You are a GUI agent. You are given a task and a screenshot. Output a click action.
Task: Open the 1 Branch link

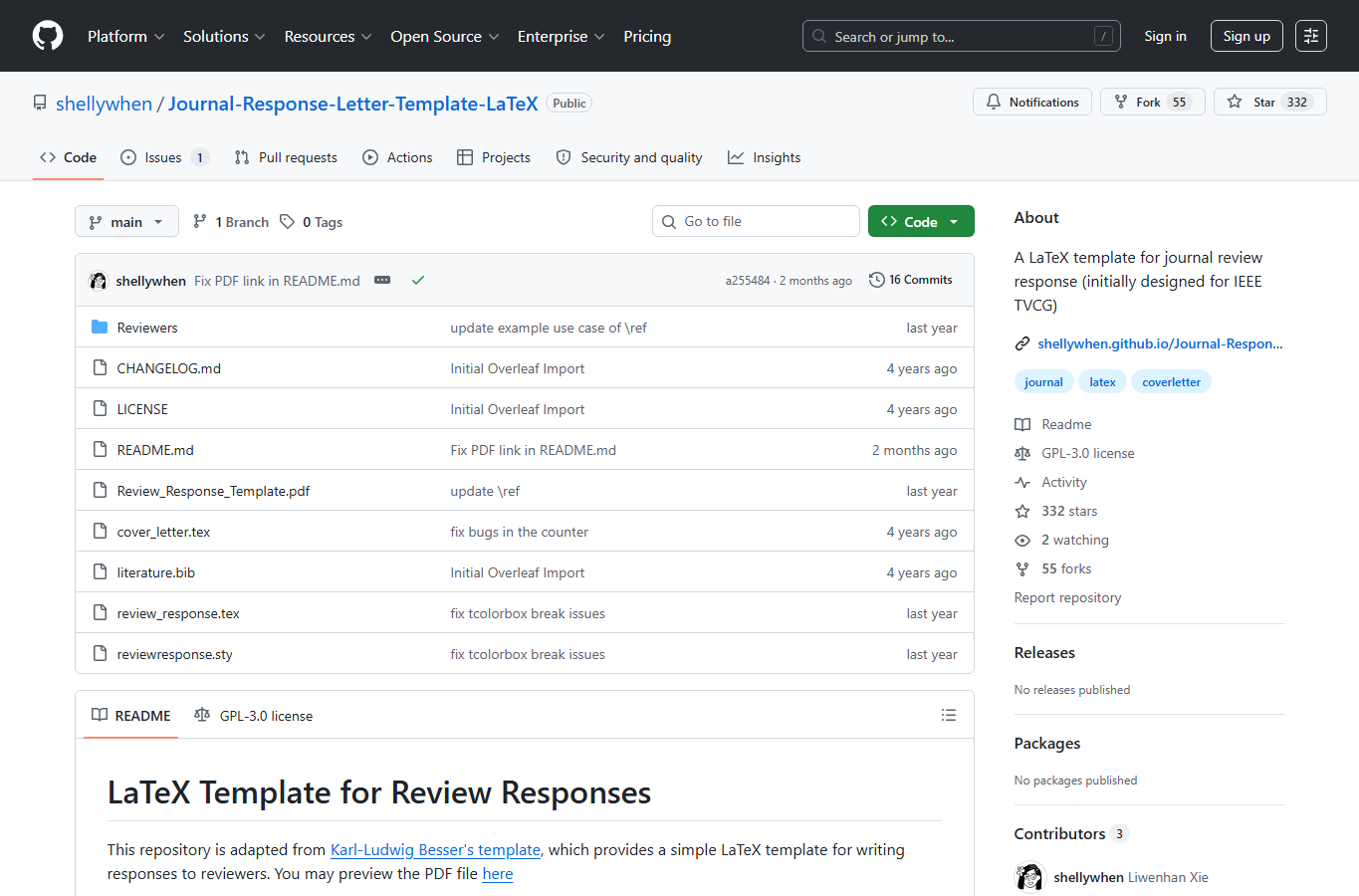[x=231, y=221]
